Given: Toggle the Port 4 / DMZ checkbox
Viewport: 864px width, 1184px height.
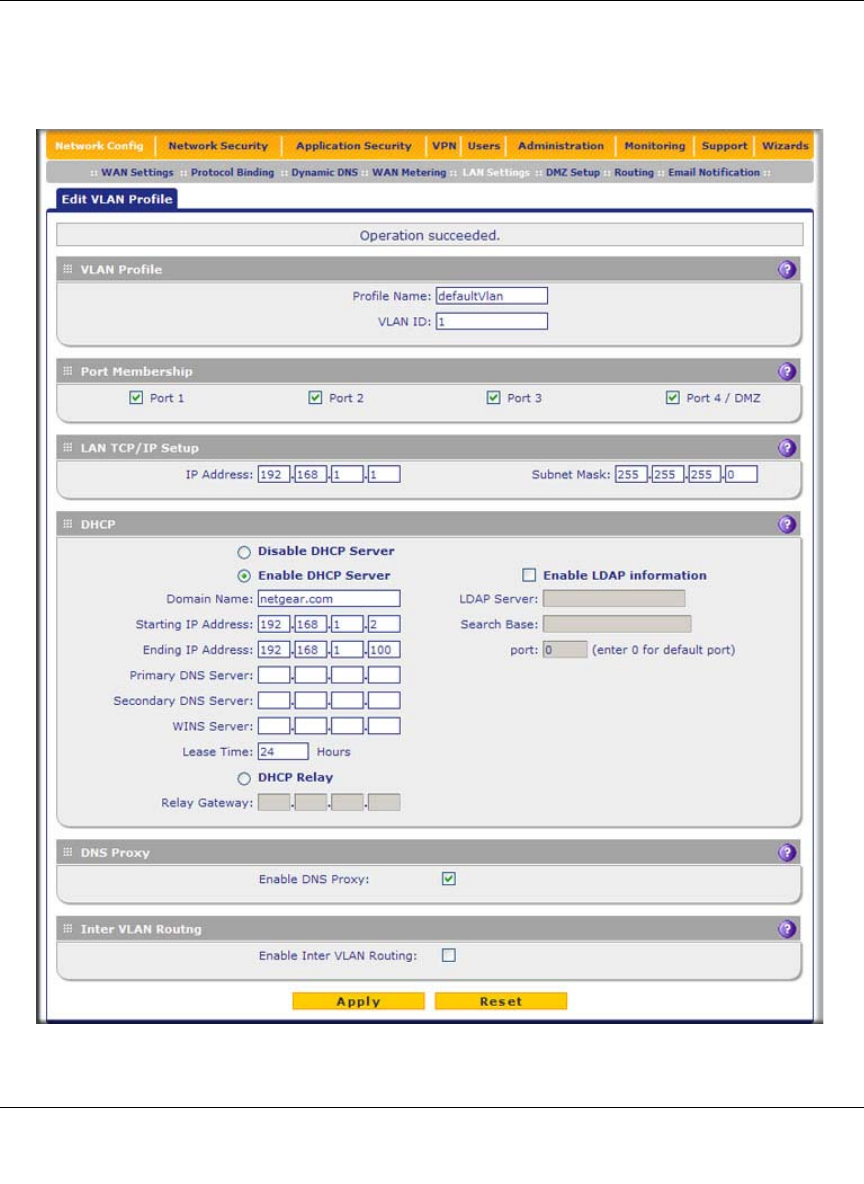Looking at the screenshot, I should pos(672,397).
